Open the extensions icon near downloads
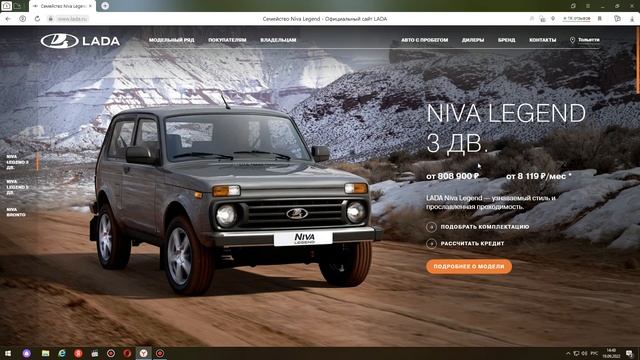 617,19
